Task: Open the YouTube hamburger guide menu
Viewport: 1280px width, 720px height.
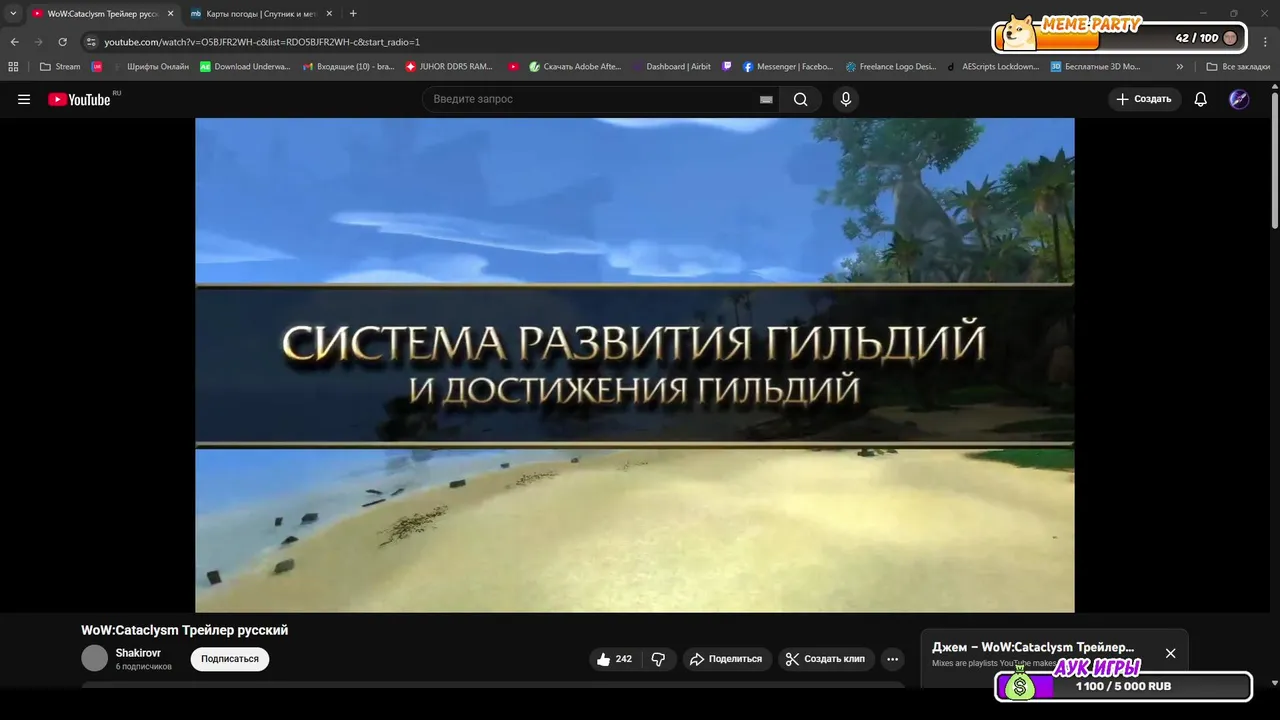Action: 24,99
